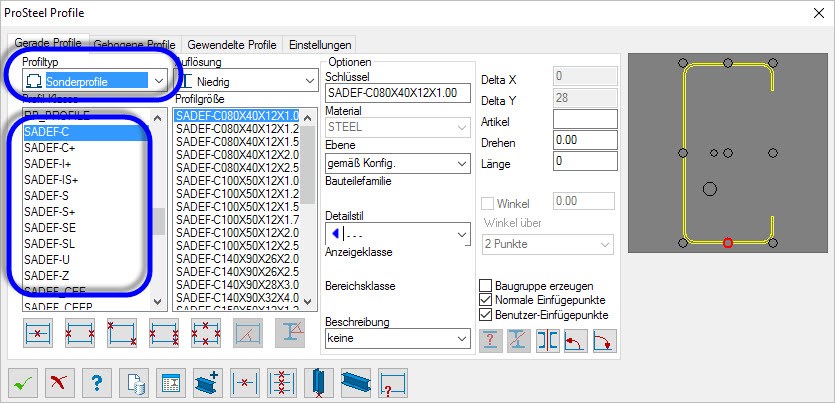Screen dimensions: 835x403
Task: Choose two-side midpoints insertion icon
Action: [80, 333]
